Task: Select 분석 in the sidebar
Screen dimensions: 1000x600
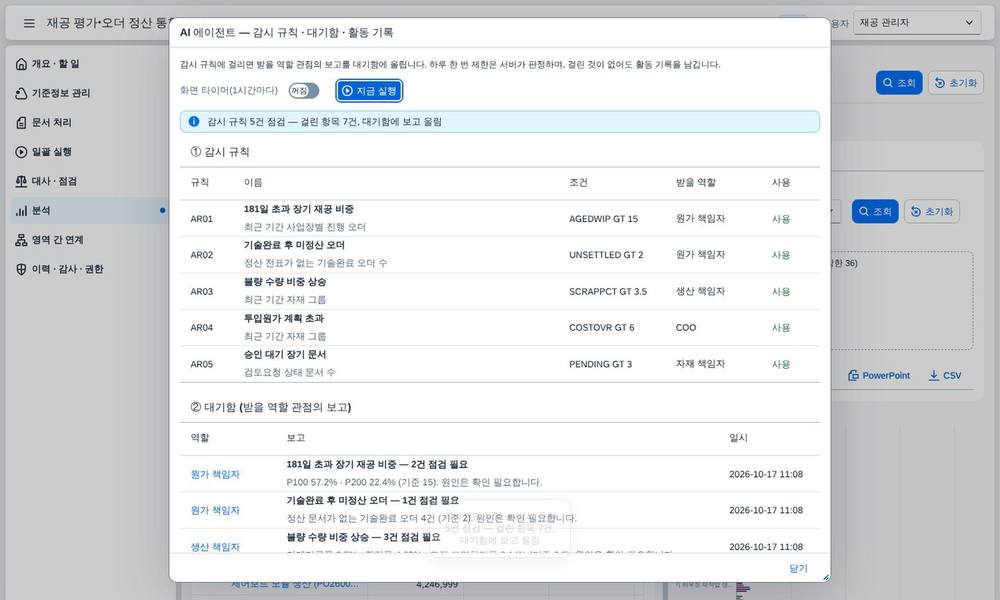Action: tap(89, 210)
